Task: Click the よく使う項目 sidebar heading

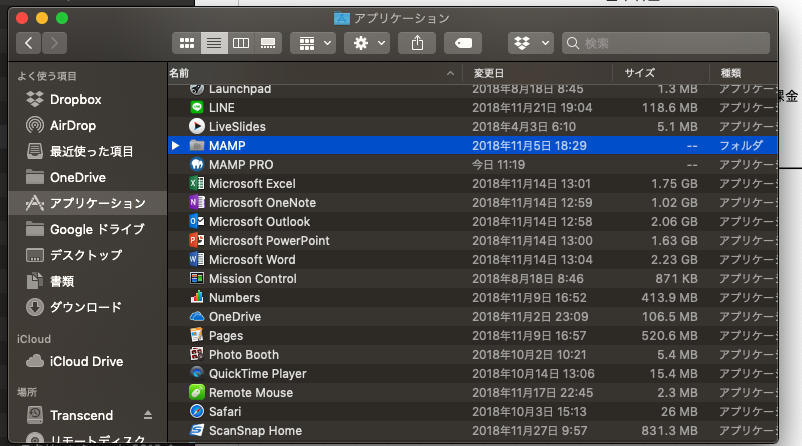Action: tap(47, 76)
